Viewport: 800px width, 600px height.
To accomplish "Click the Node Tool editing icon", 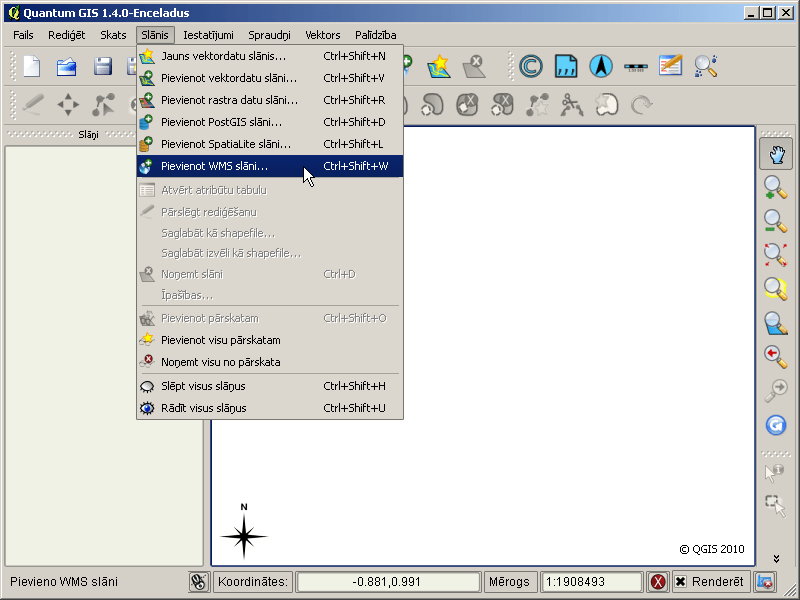I will [103, 105].
